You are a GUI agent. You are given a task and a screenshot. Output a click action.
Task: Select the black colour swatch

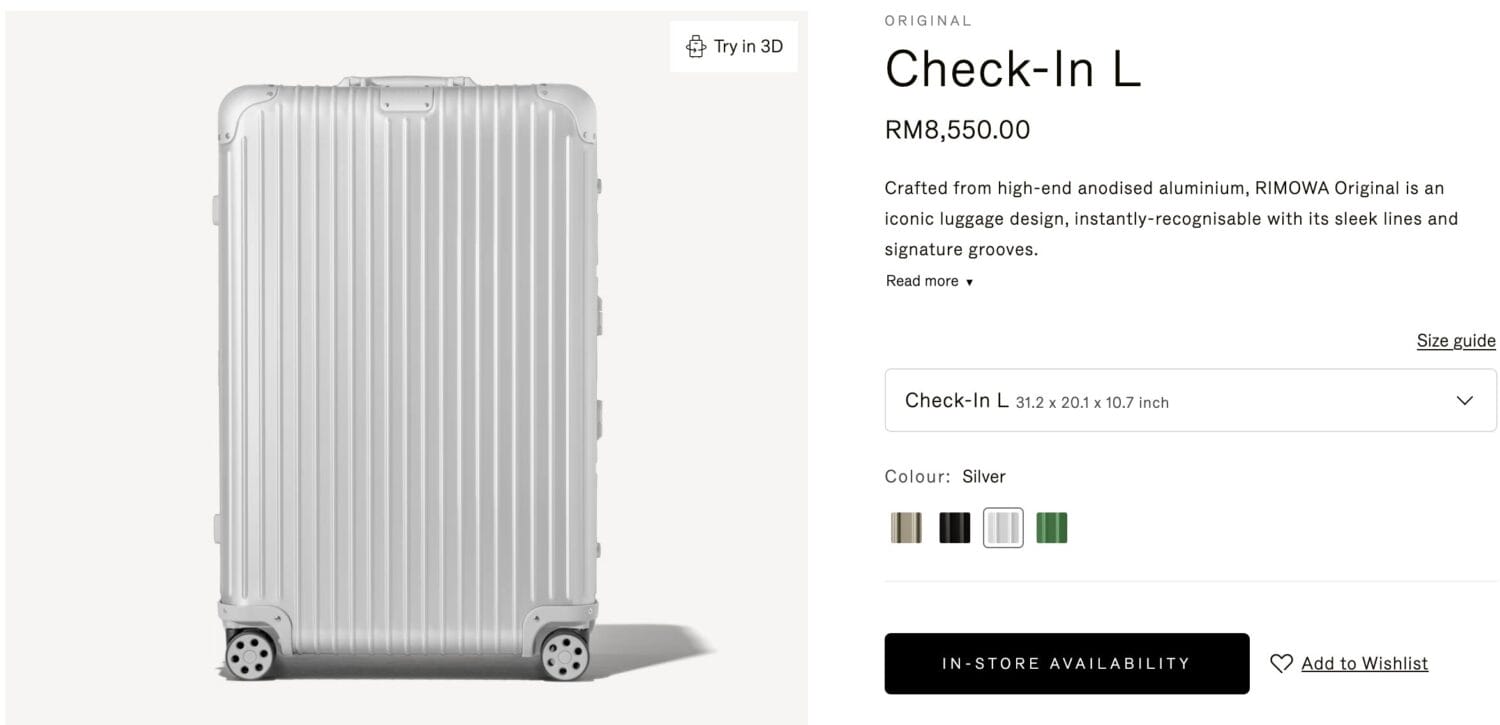point(954,527)
